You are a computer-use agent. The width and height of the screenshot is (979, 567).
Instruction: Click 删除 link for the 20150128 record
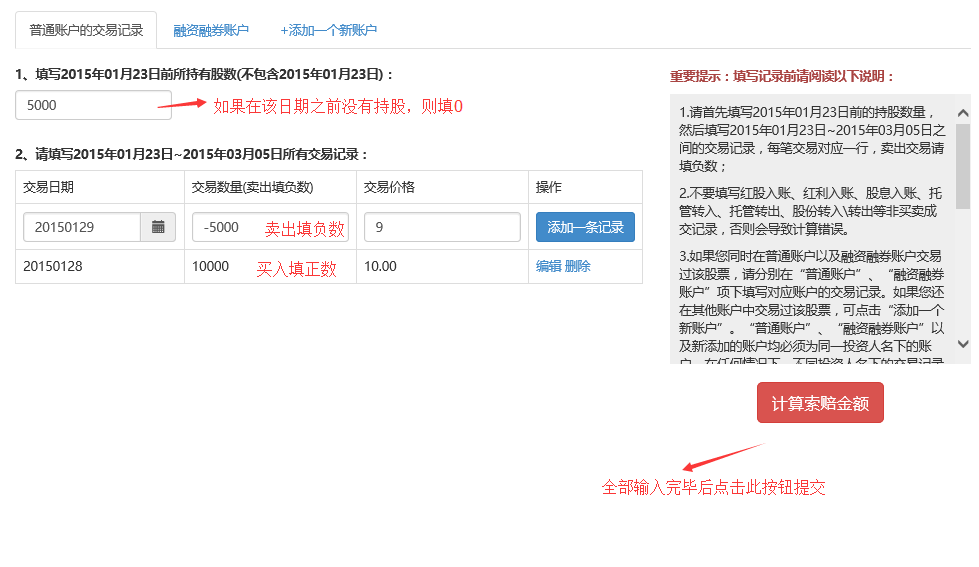[578, 266]
